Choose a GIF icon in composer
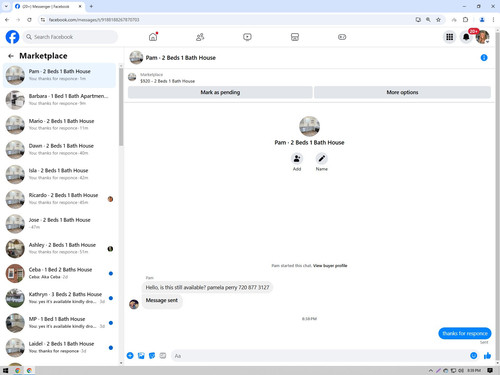 click(x=163, y=356)
